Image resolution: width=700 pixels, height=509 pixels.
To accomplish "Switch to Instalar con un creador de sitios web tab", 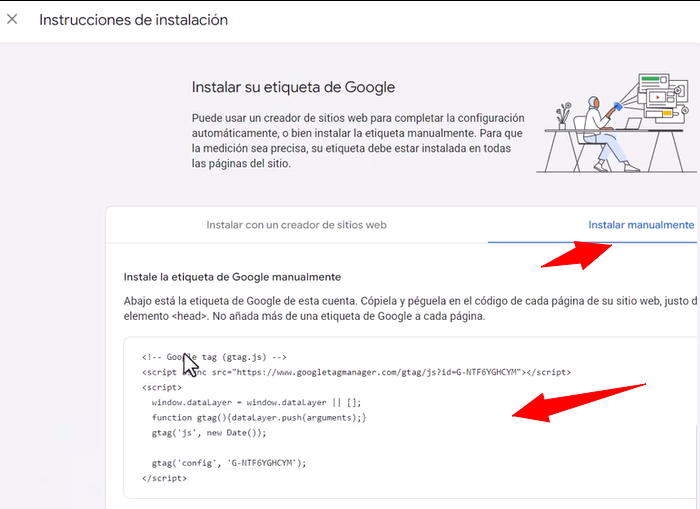I will (296, 225).
